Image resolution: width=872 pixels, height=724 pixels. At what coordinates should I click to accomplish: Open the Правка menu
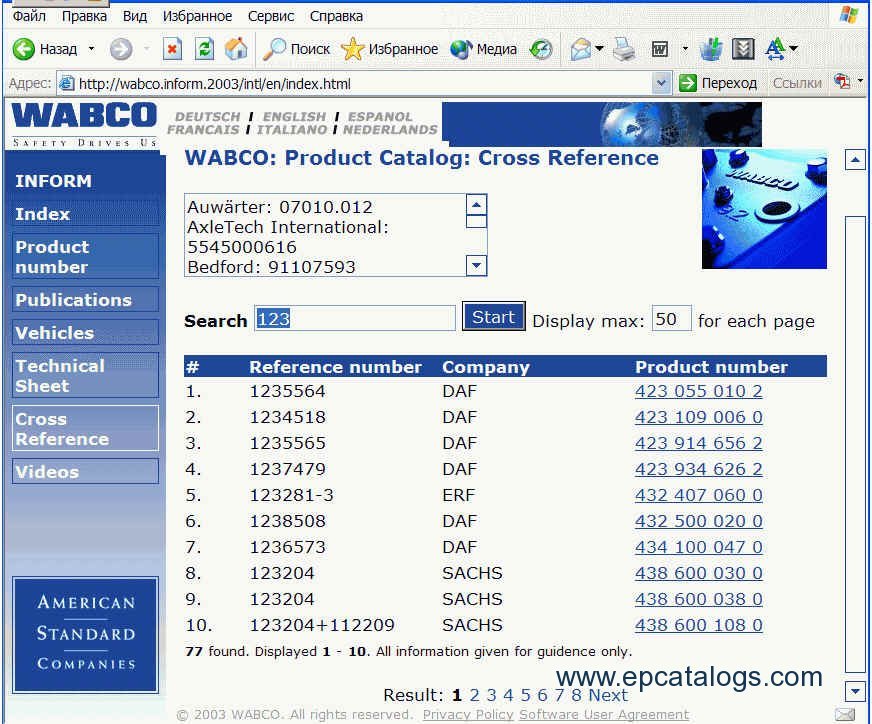(84, 16)
